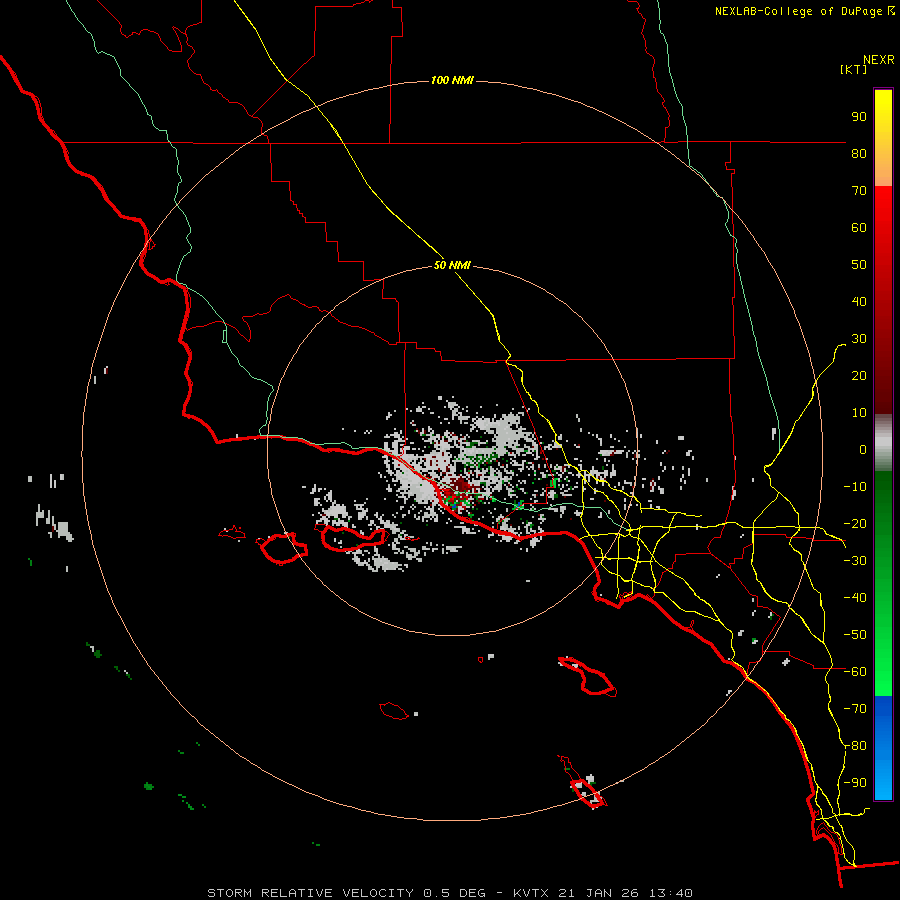
Task: Click the KT units label above color scale
Action: pos(854,69)
